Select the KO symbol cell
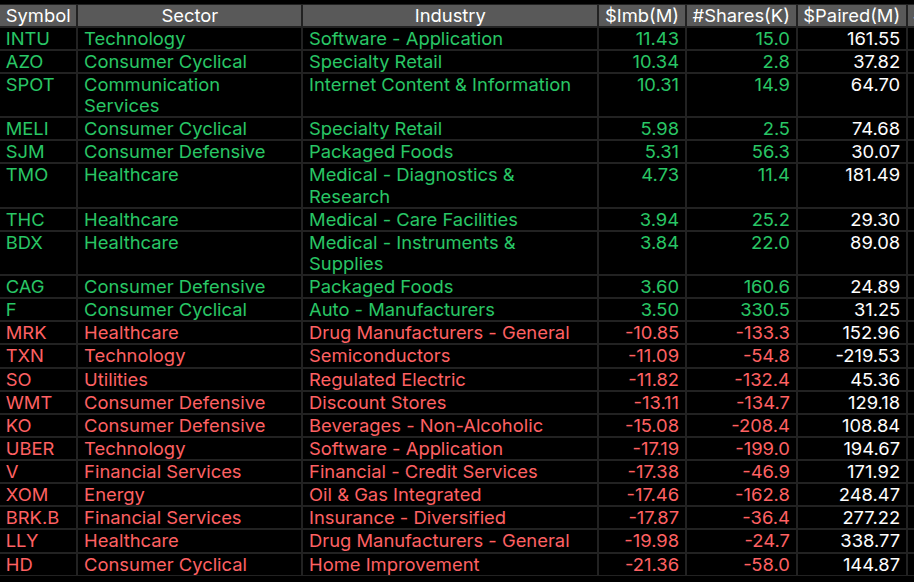 click(38, 426)
